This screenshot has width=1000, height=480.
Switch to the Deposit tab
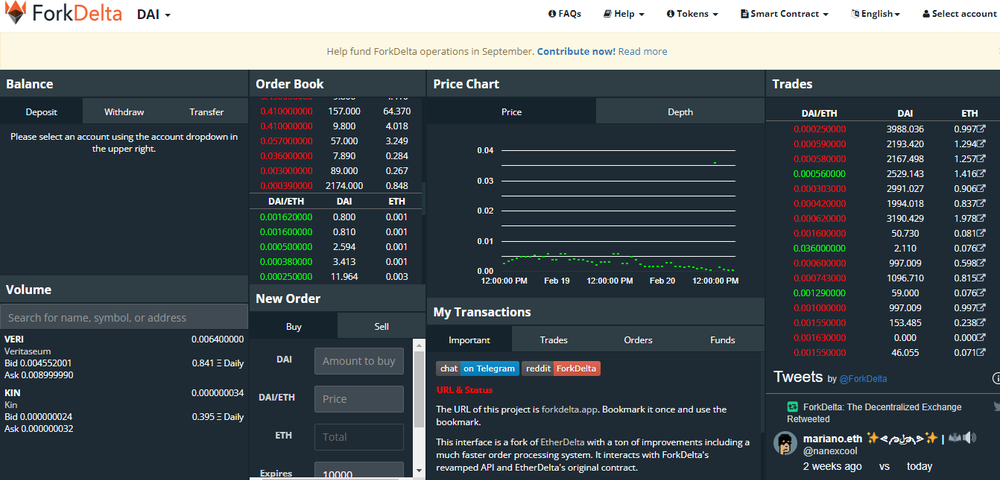[41, 112]
